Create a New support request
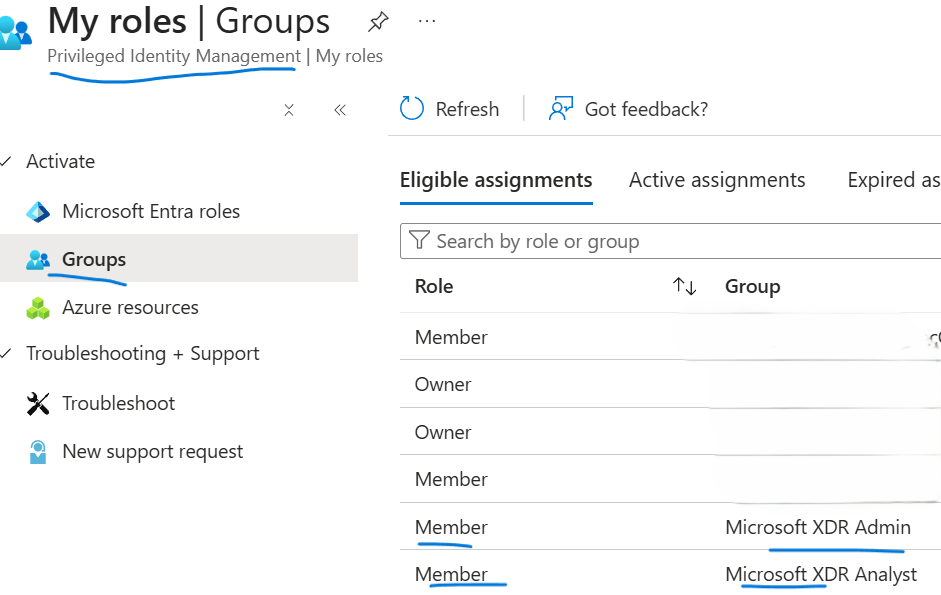This screenshot has width=941, height=595. pos(152,452)
